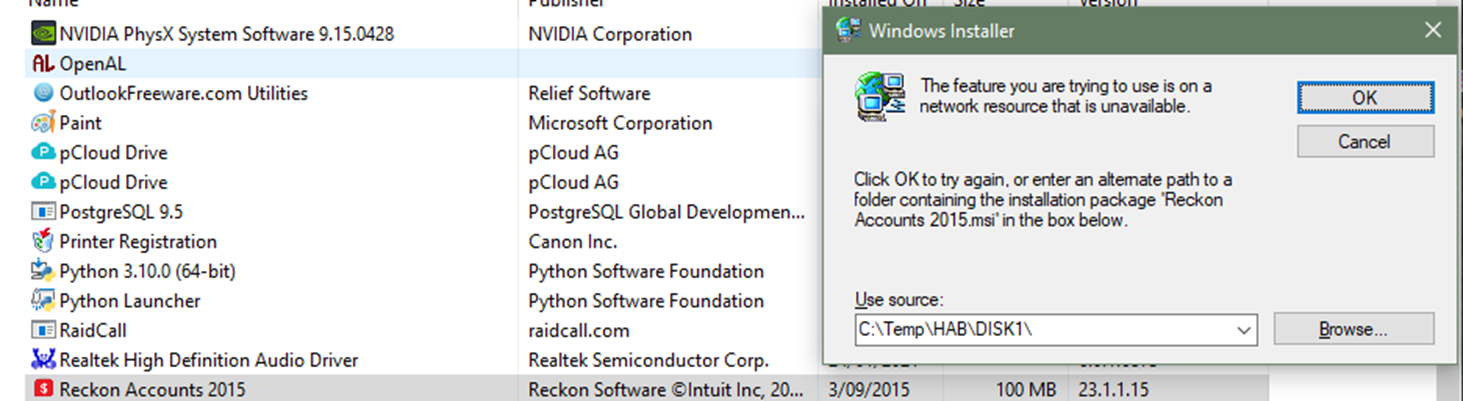1463x401 pixels.
Task: Close the Windows Installer dialog
Action: [1433, 30]
